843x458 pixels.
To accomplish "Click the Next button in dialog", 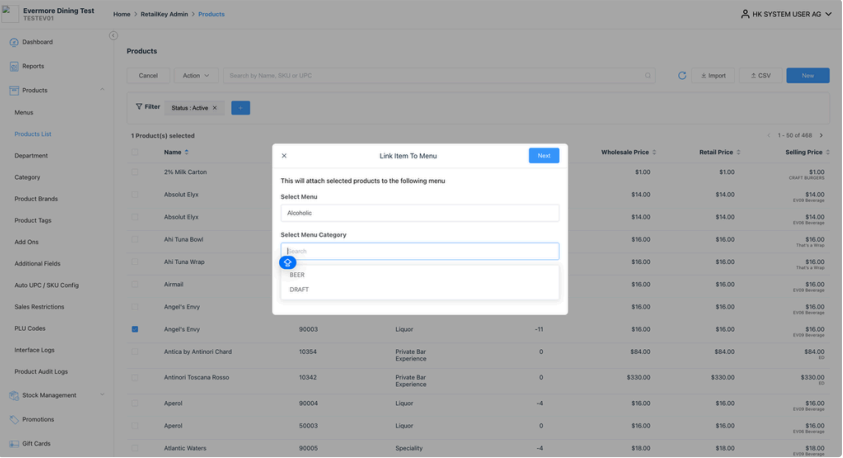I will pyautogui.click(x=543, y=156).
